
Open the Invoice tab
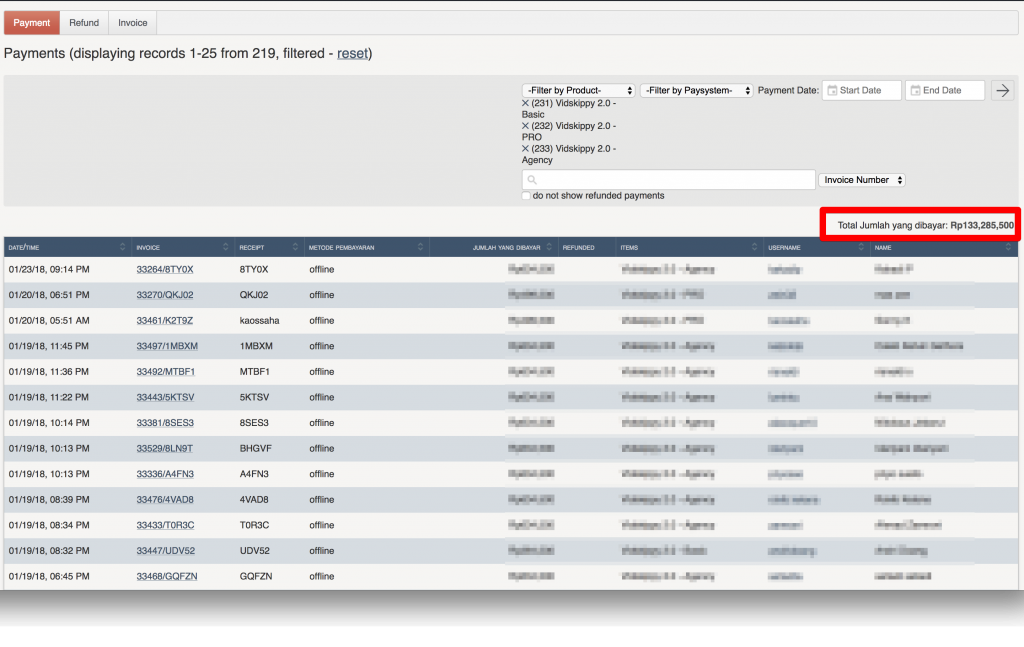(x=132, y=23)
